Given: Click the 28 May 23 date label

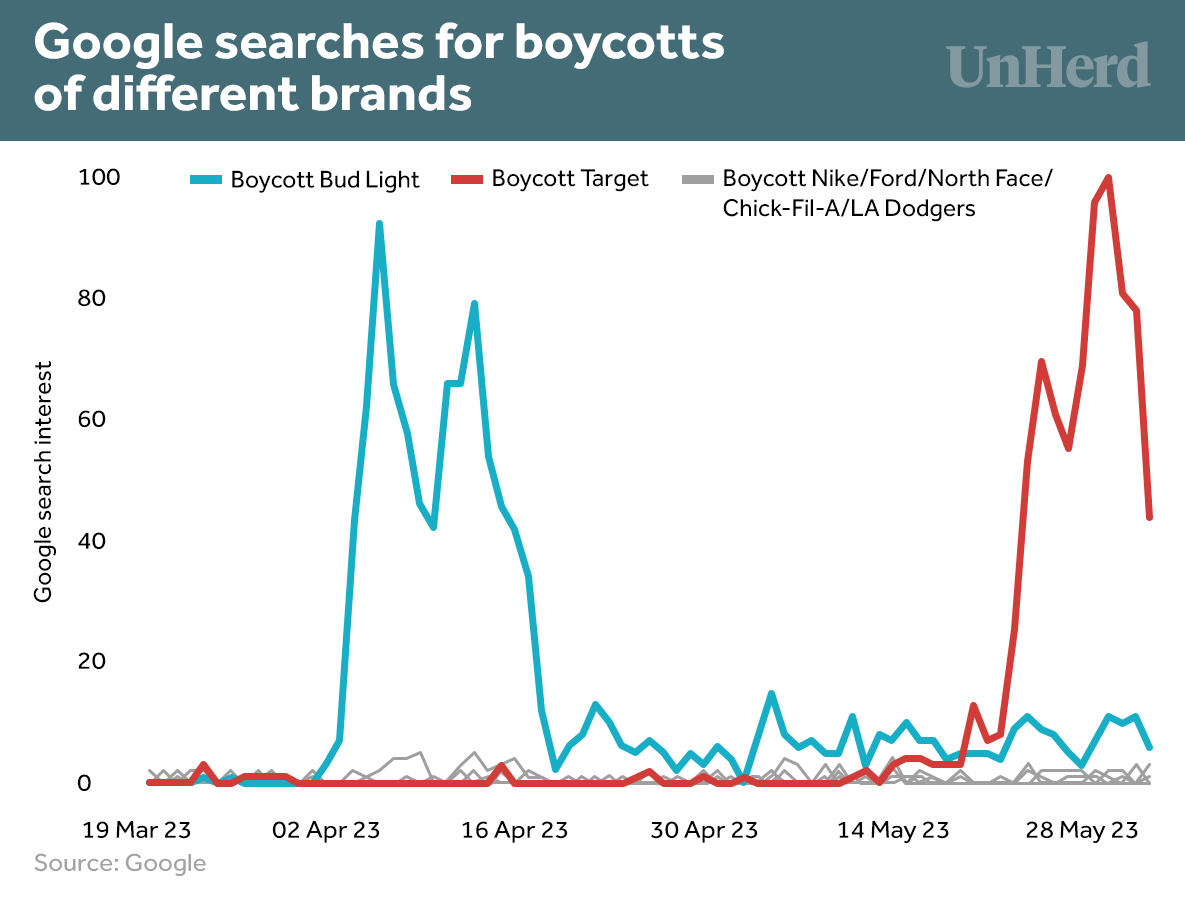Looking at the screenshot, I should [1085, 830].
